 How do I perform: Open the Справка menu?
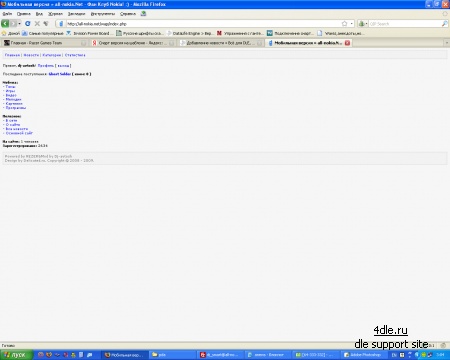click(128, 14)
